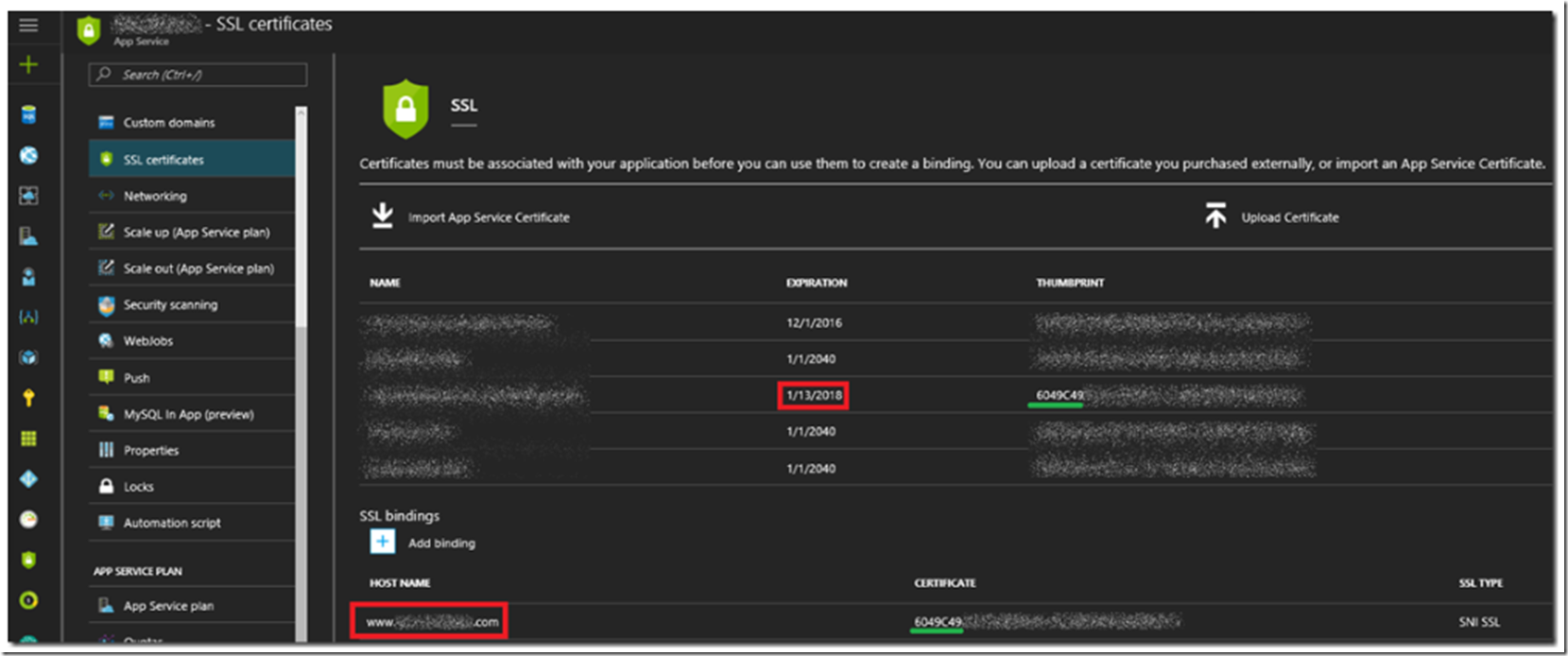Image resolution: width=1568 pixels, height=656 pixels.
Task: Select SSL certificates menu item
Action: click(164, 160)
